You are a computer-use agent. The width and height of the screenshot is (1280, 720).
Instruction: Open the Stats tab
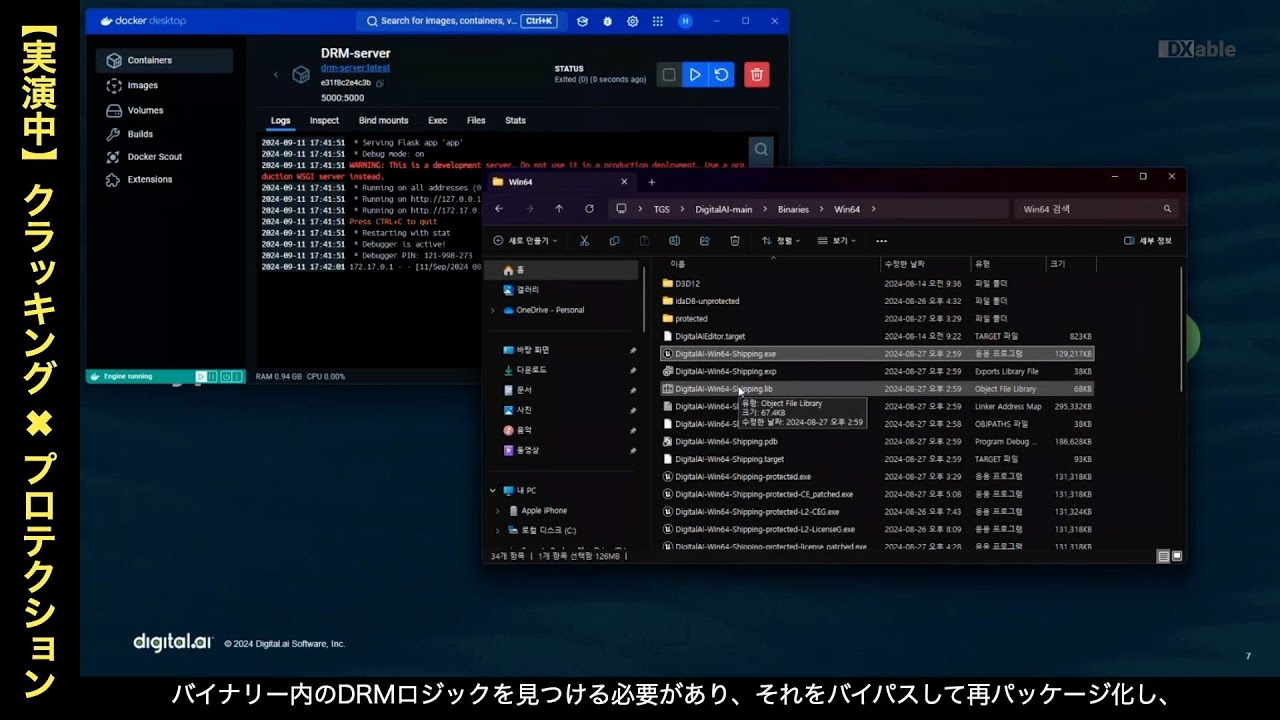coord(515,120)
